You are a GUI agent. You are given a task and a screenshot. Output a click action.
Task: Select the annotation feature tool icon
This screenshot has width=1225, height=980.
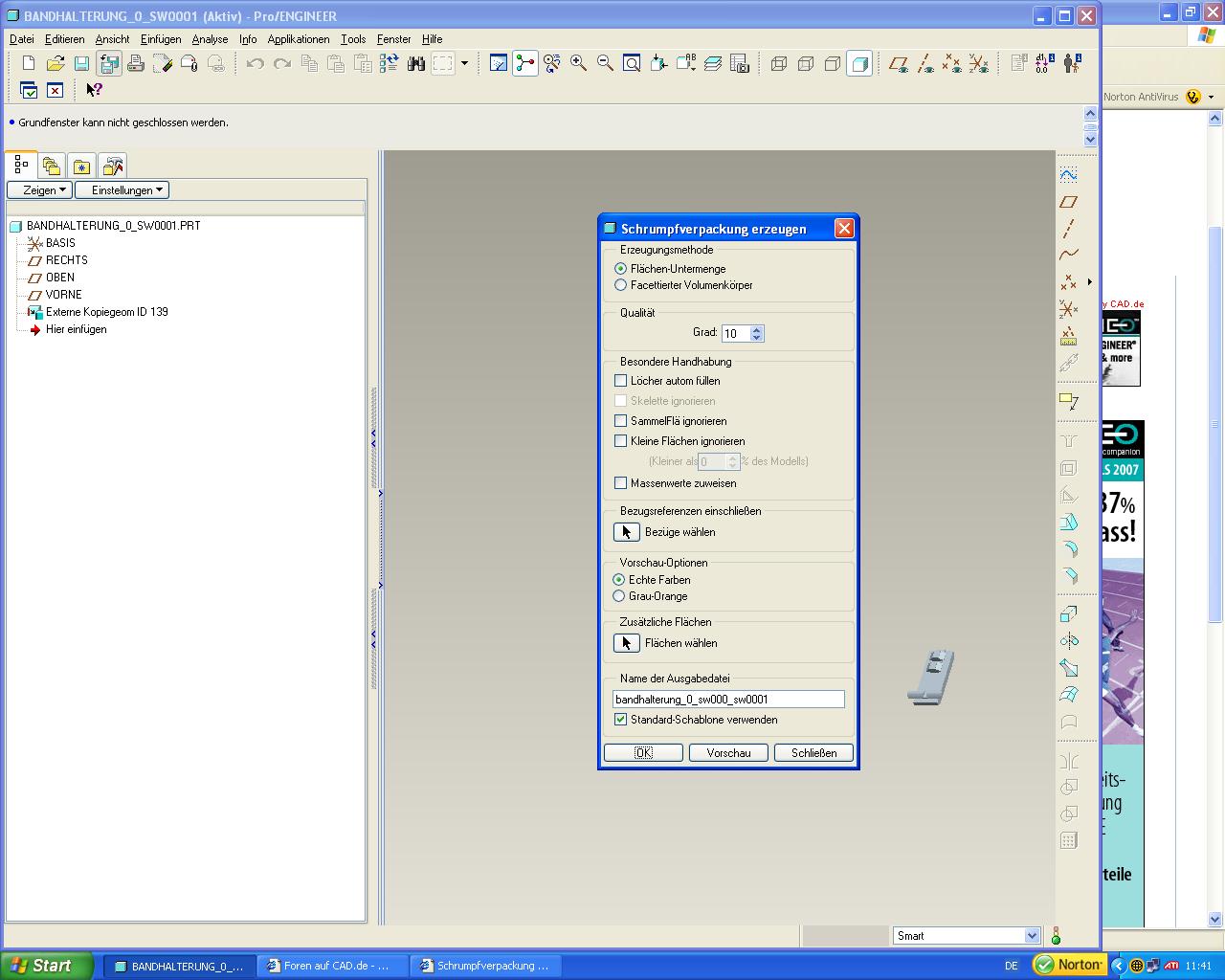click(1069, 401)
